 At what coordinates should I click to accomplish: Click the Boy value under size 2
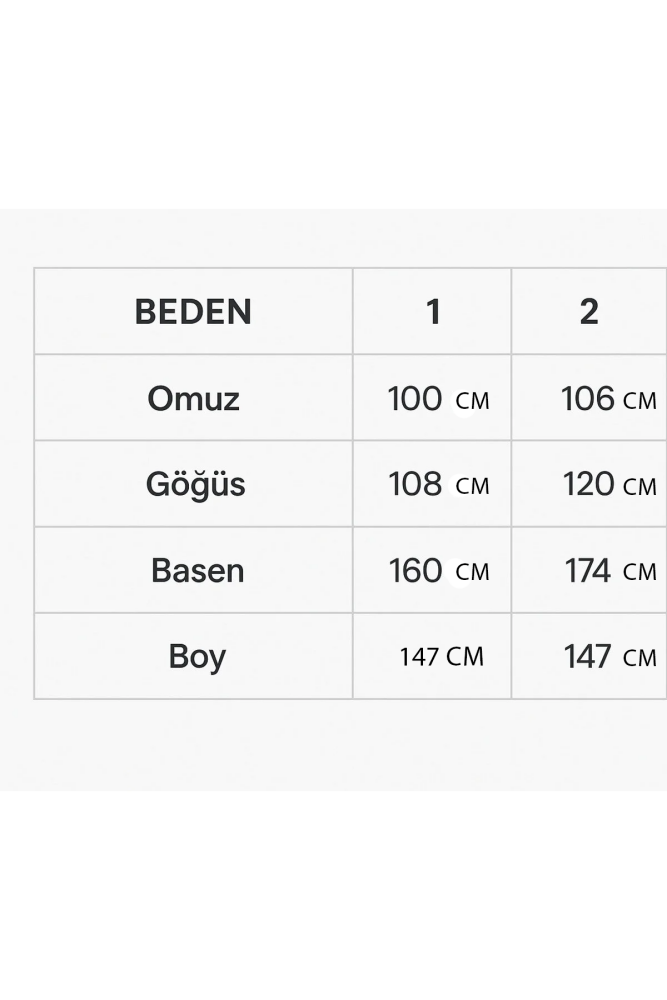tap(609, 657)
